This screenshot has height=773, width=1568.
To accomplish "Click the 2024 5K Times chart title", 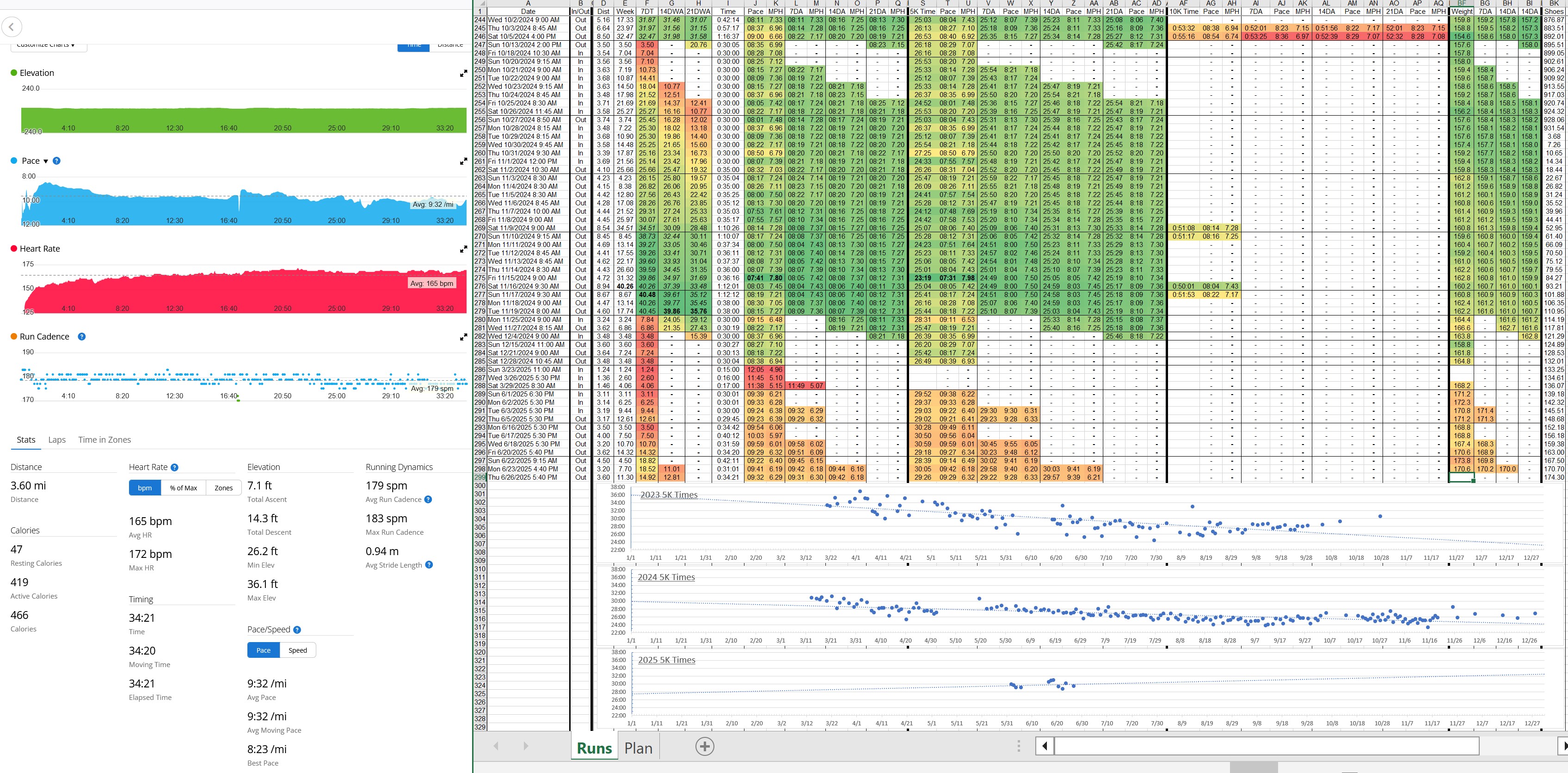I will (666, 577).
